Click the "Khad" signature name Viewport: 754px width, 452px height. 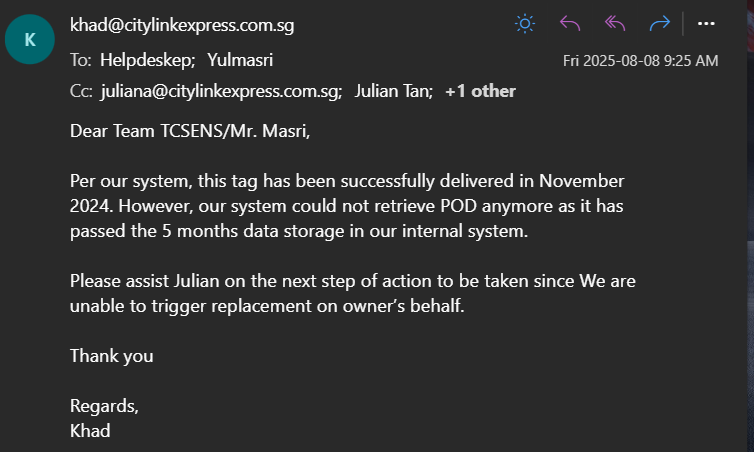90,431
